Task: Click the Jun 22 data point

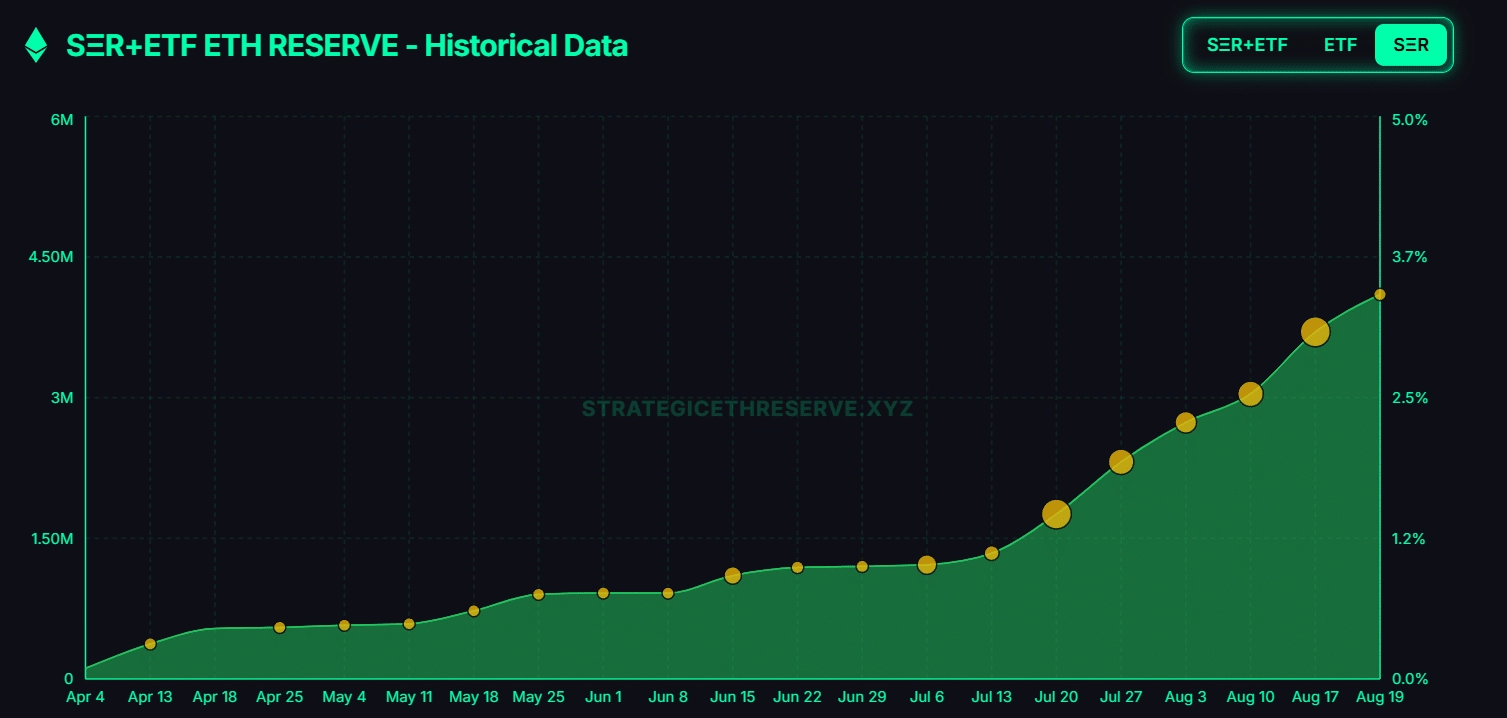Action: [x=797, y=568]
